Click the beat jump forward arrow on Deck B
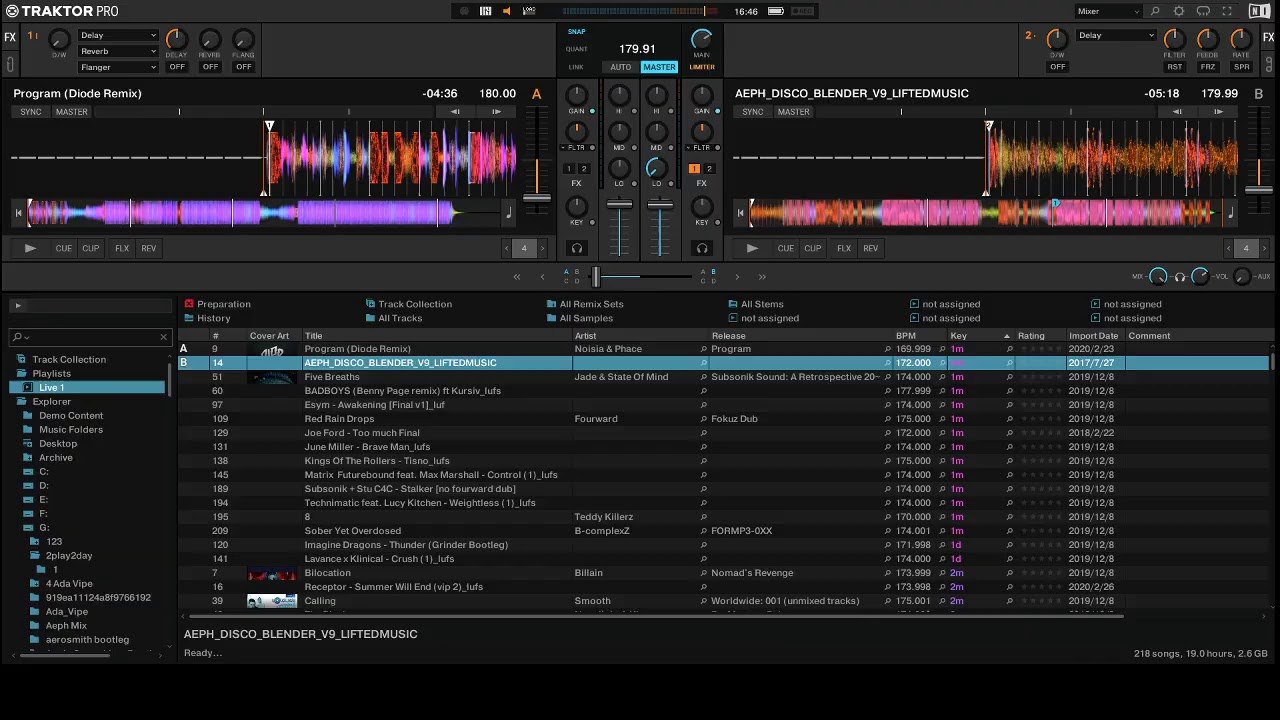 coord(1218,112)
